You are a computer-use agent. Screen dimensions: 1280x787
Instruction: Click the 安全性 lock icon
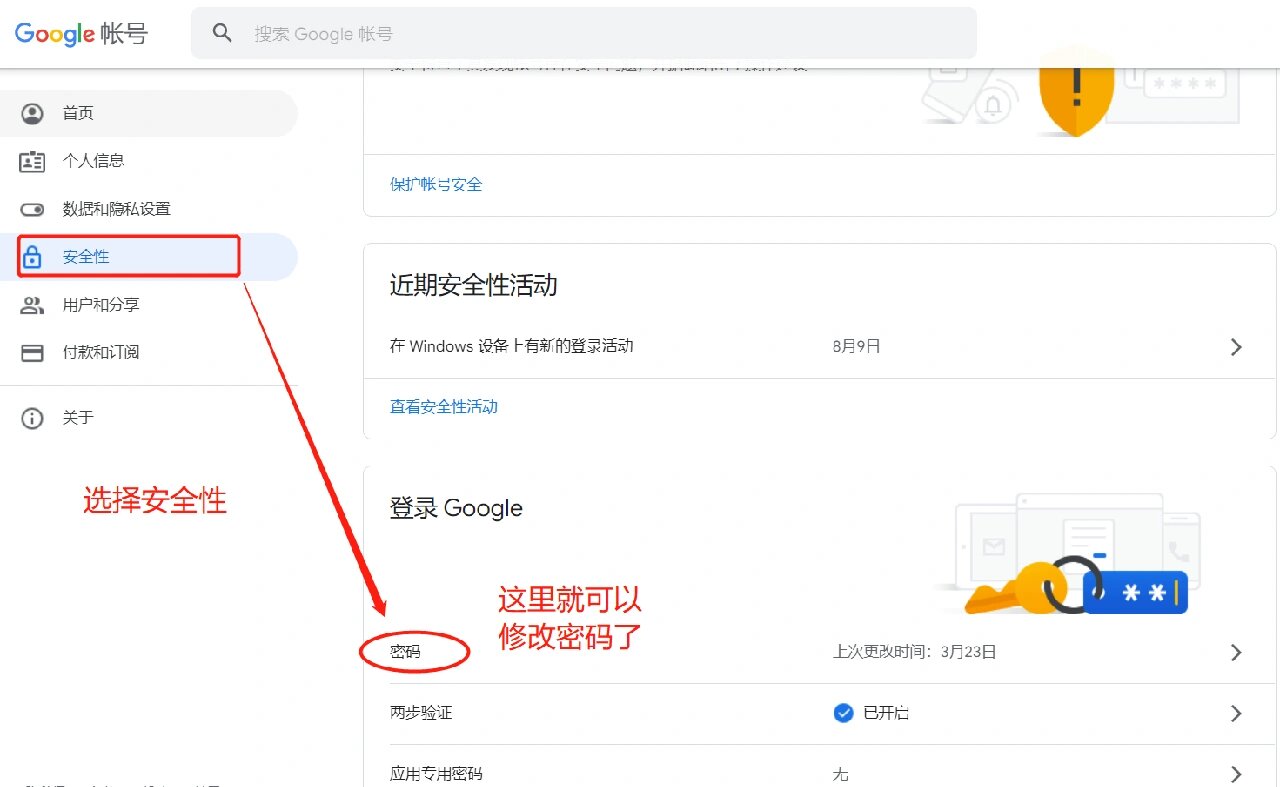pyautogui.click(x=33, y=257)
